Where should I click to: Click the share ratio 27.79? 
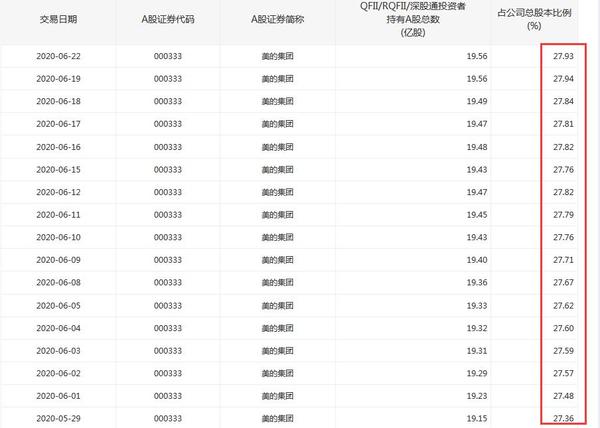click(x=563, y=215)
